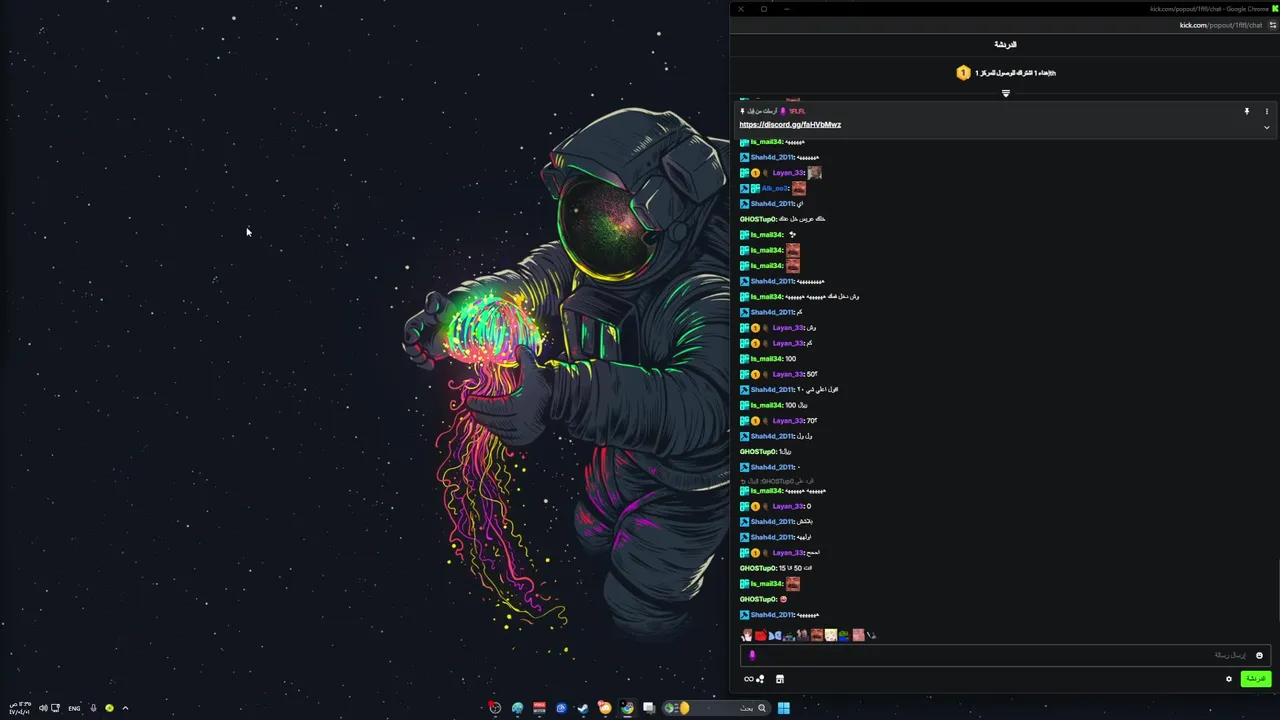Screen dimensions: 1280x720
Task: Open network icon in system tray
Action: (55, 708)
